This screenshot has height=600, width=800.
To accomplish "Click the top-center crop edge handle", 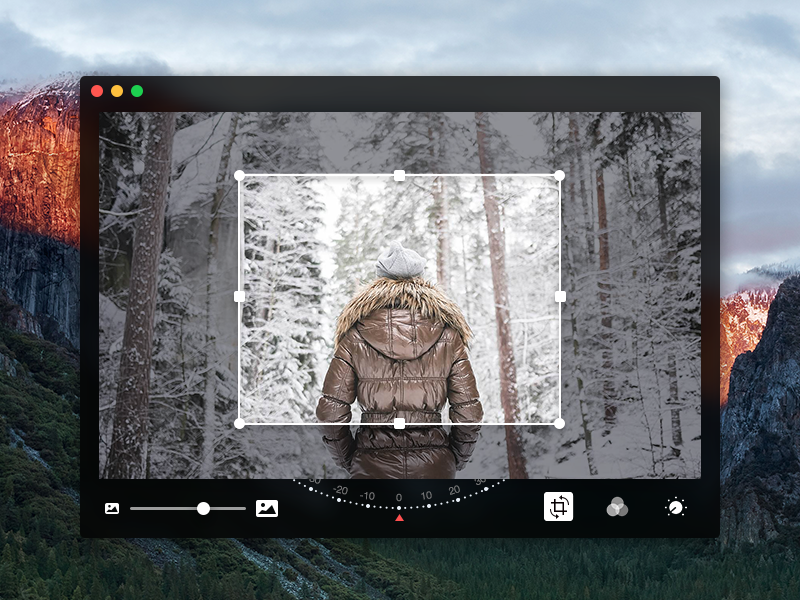I will pyautogui.click(x=399, y=175).
